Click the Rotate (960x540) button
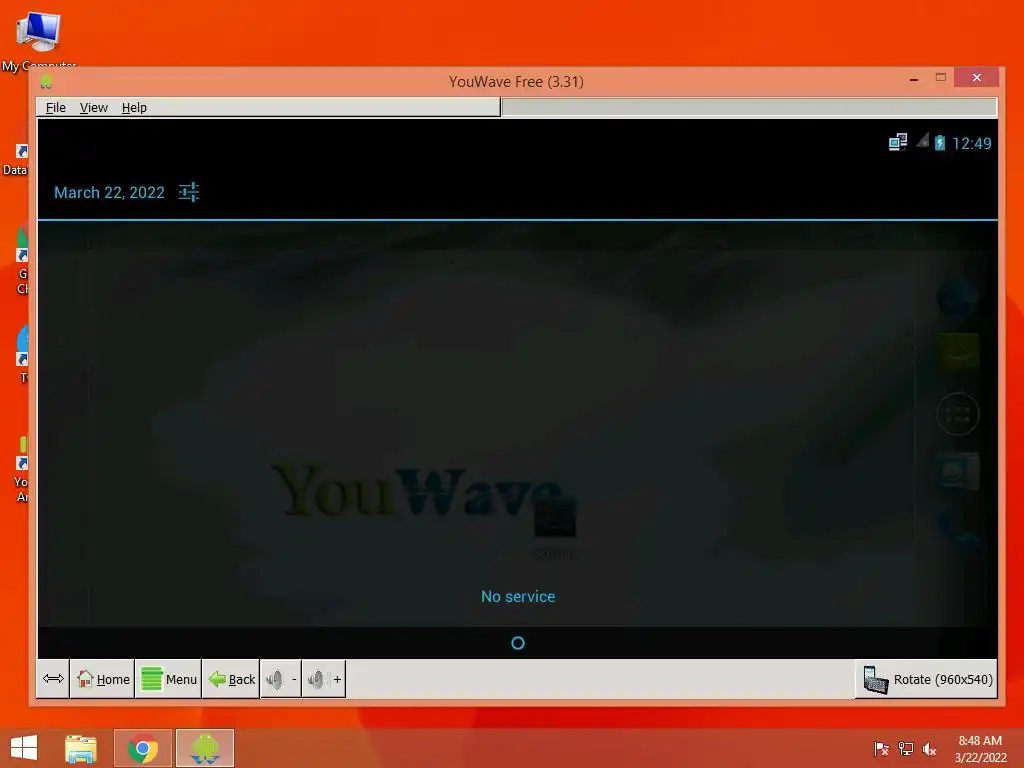The height and width of the screenshot is (768, 1024). pyautogui.click(x=927, y=679)
